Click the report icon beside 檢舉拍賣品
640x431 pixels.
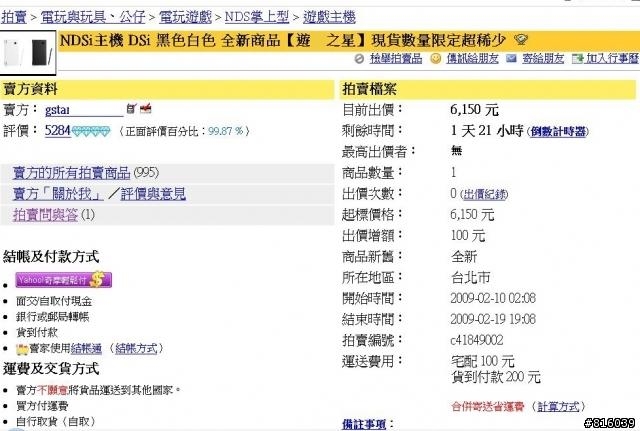(x=359, y=59)
